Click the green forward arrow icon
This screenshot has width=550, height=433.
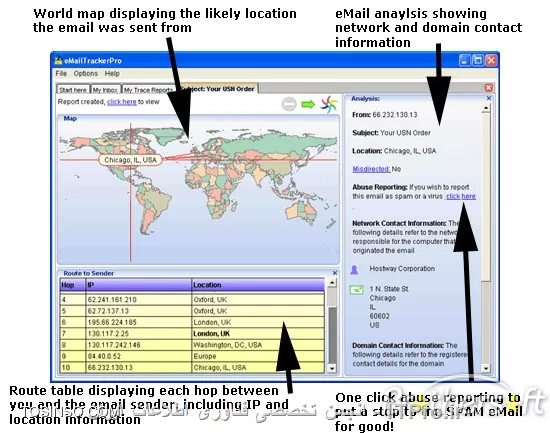[308, 104]
